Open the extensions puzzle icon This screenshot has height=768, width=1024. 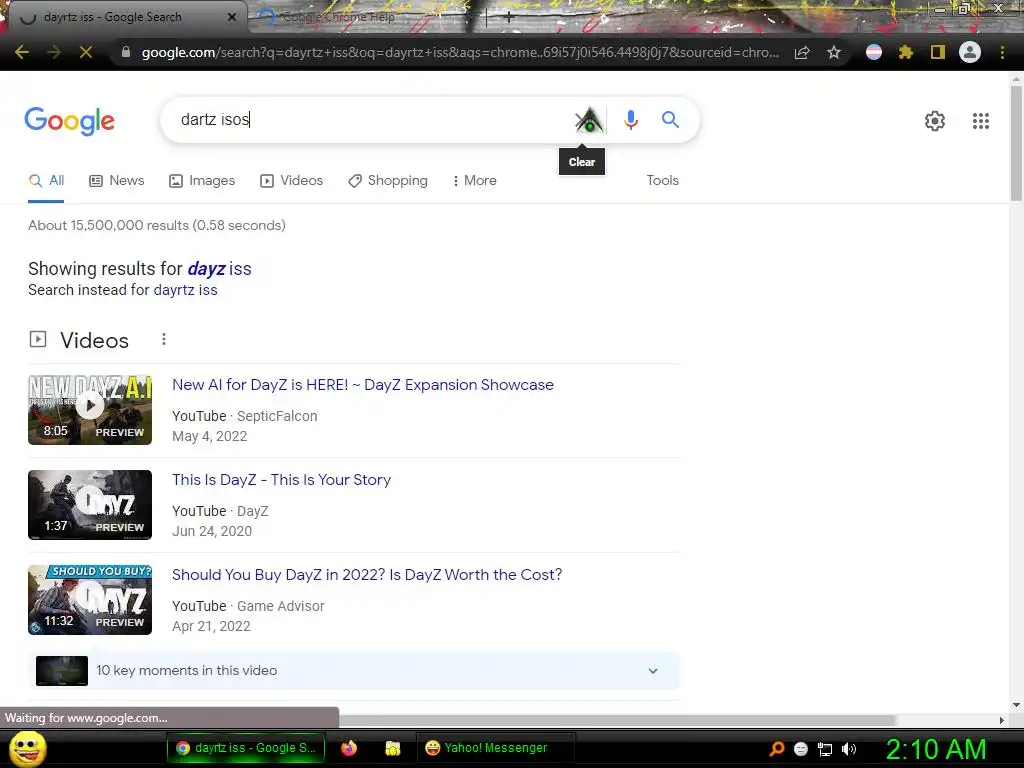(x=905, y=52)
